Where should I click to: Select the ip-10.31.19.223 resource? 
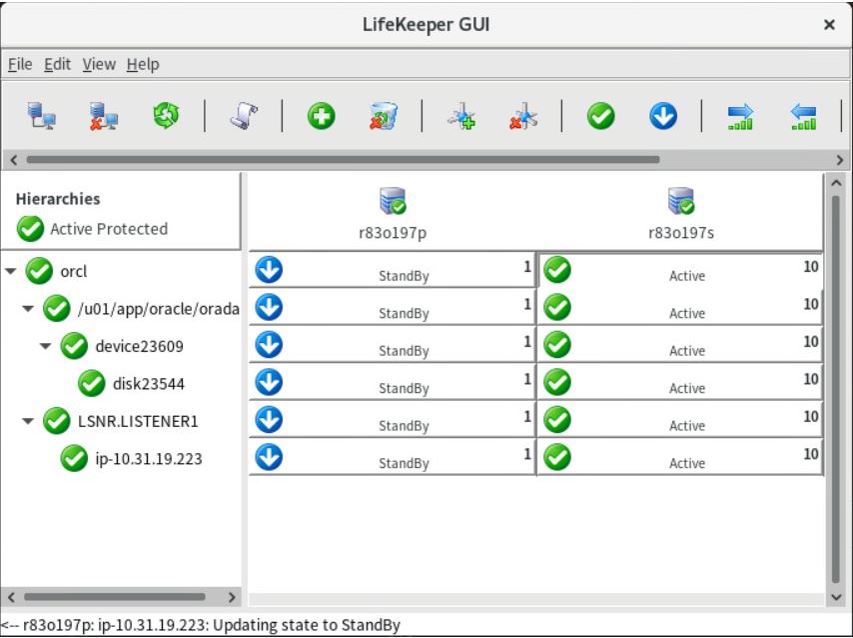(149, 459)
